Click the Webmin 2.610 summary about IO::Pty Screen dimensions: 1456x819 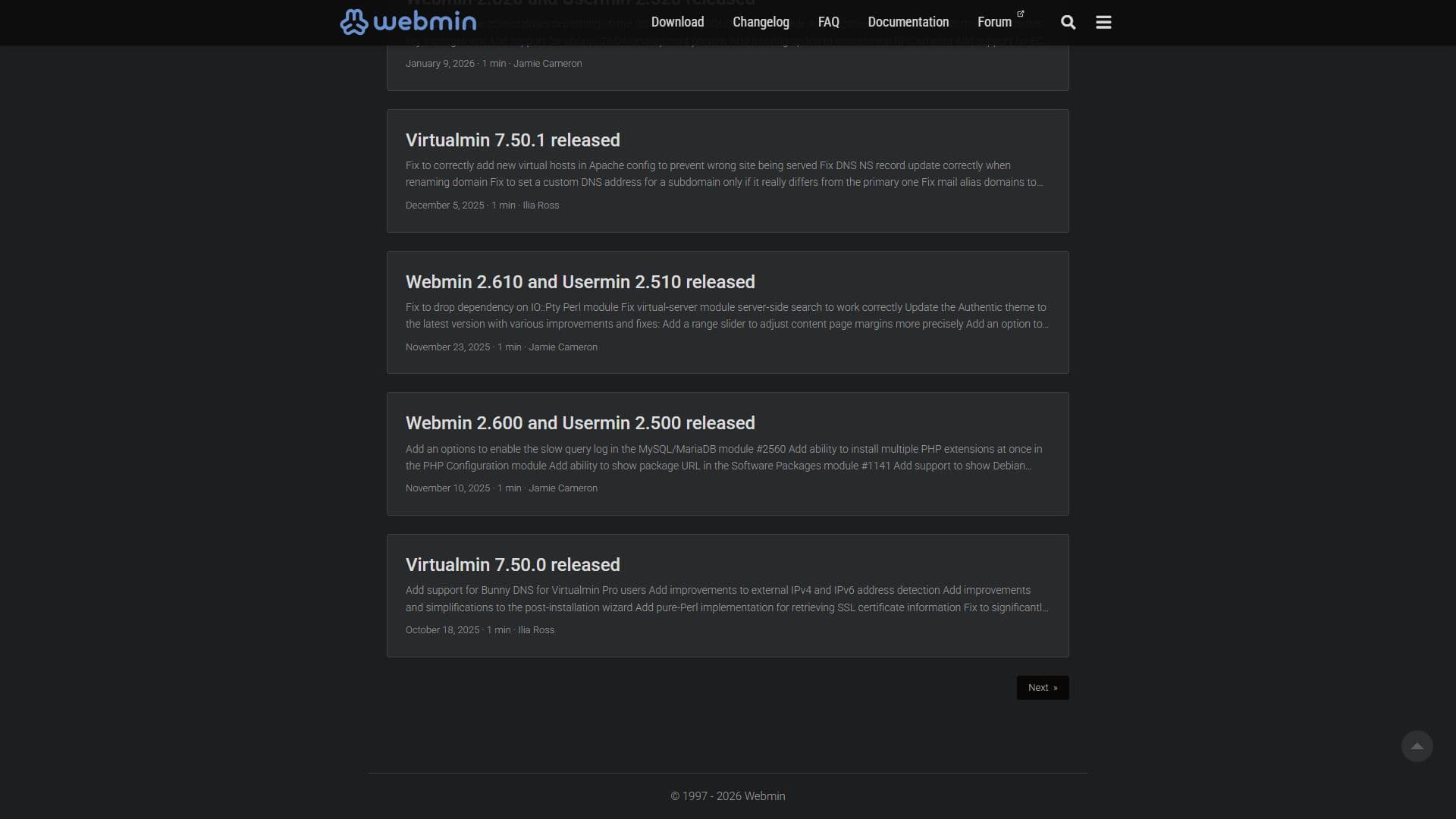pos(727,315)
